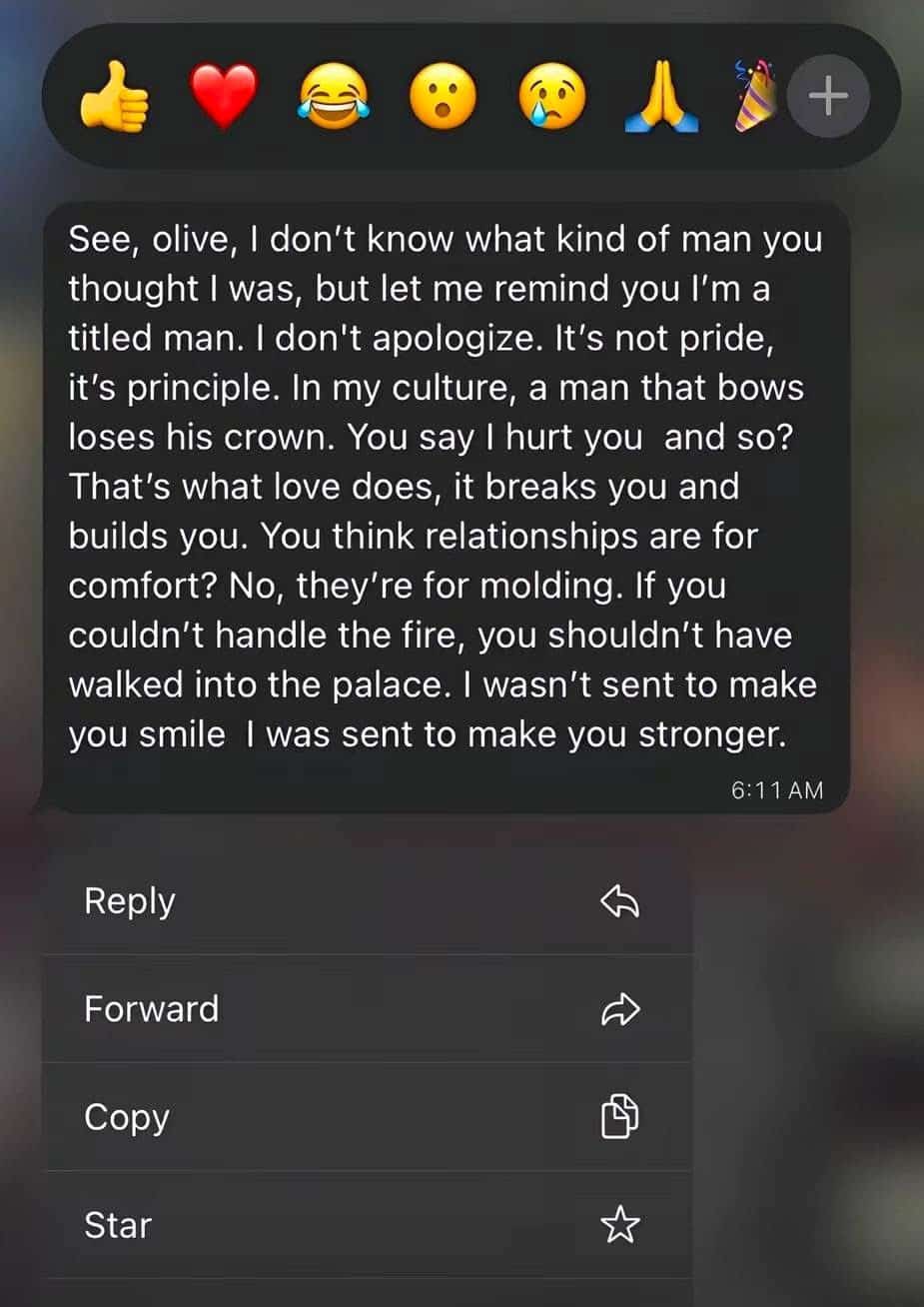Select the Copy menu option
Viewport: 924px width, 1307px height.
tap(367, 1116)
